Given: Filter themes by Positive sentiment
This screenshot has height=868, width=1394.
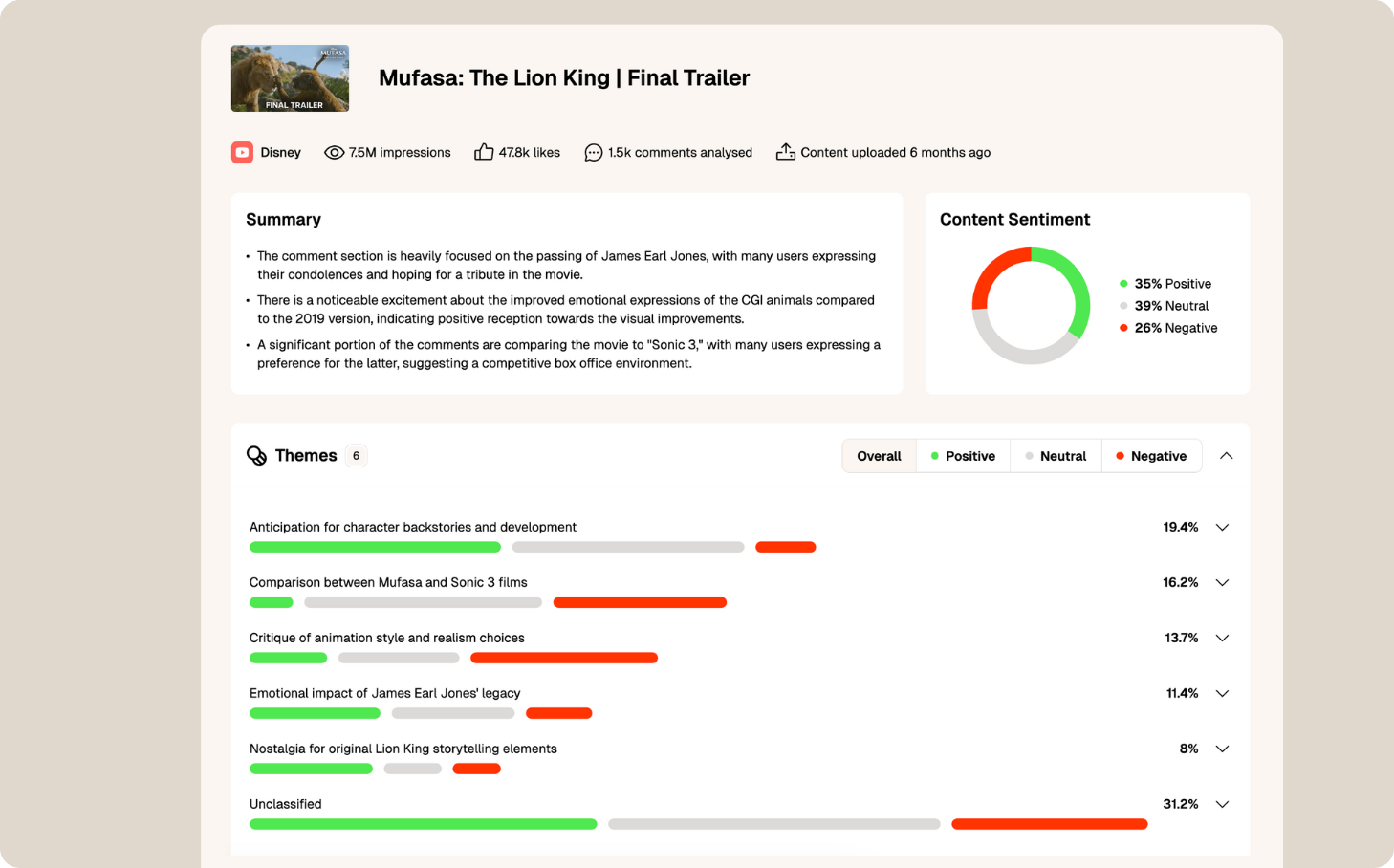Looking at the screenshot, I should pyautogui.click(x=963, y=456).
